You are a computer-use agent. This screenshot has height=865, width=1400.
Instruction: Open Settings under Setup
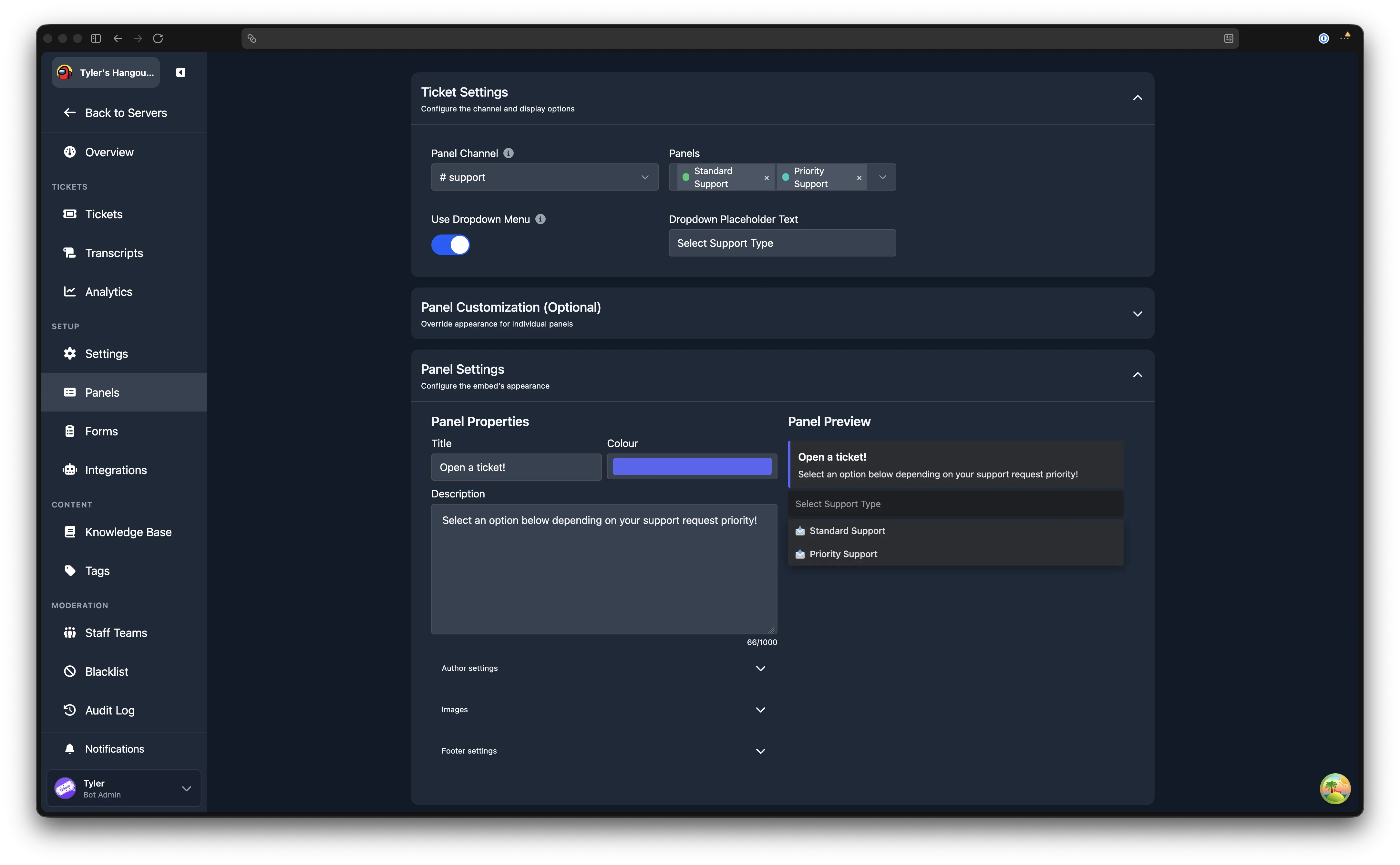[x=124, y=354]
